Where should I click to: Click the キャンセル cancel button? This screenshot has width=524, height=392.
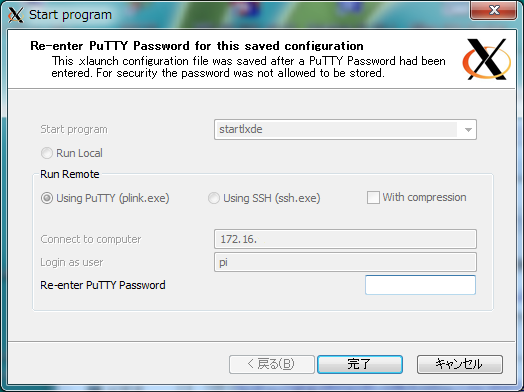[x=460, y=364]
